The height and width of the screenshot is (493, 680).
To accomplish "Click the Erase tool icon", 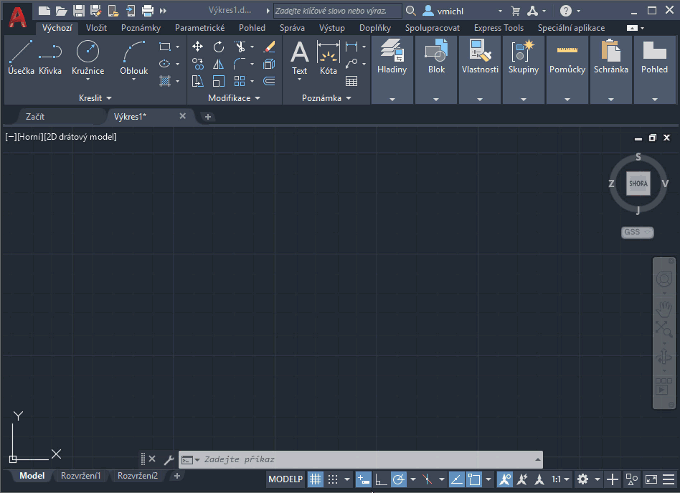I will coord(269,46).
